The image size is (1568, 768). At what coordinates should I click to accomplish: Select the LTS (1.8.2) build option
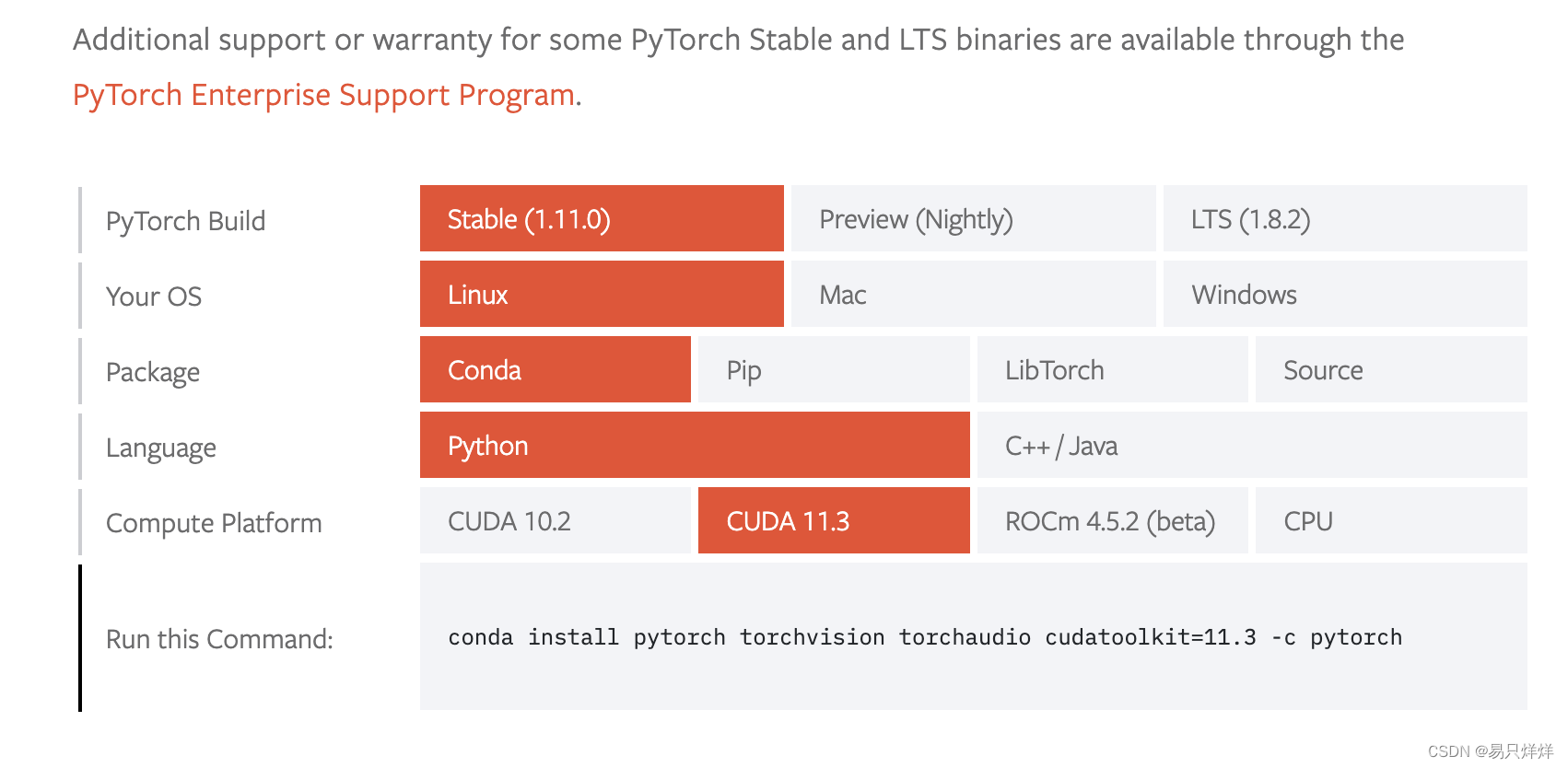[x=1344, y=219]
